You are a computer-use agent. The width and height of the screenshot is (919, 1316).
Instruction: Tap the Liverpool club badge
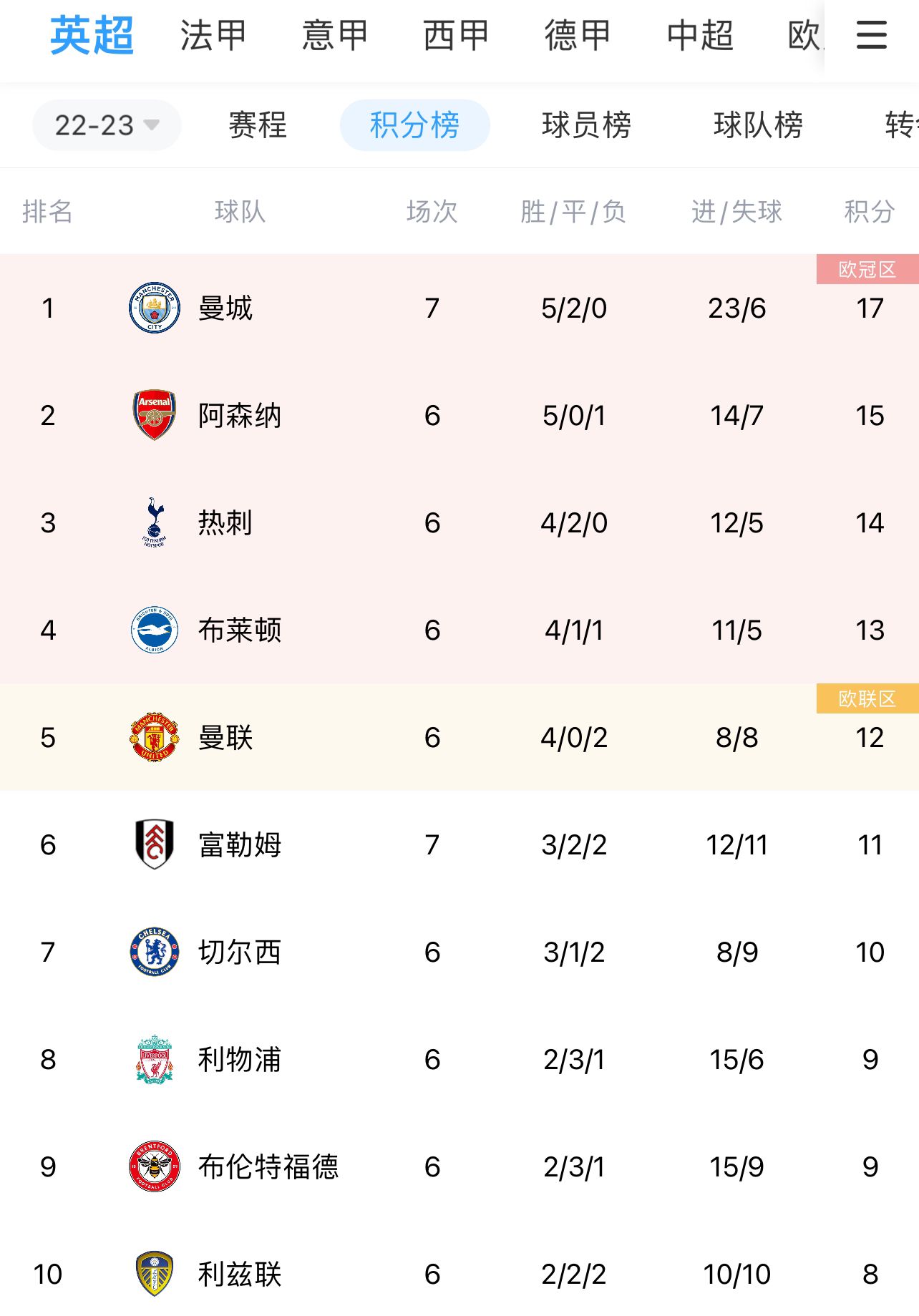click(x=155, y=1059)
